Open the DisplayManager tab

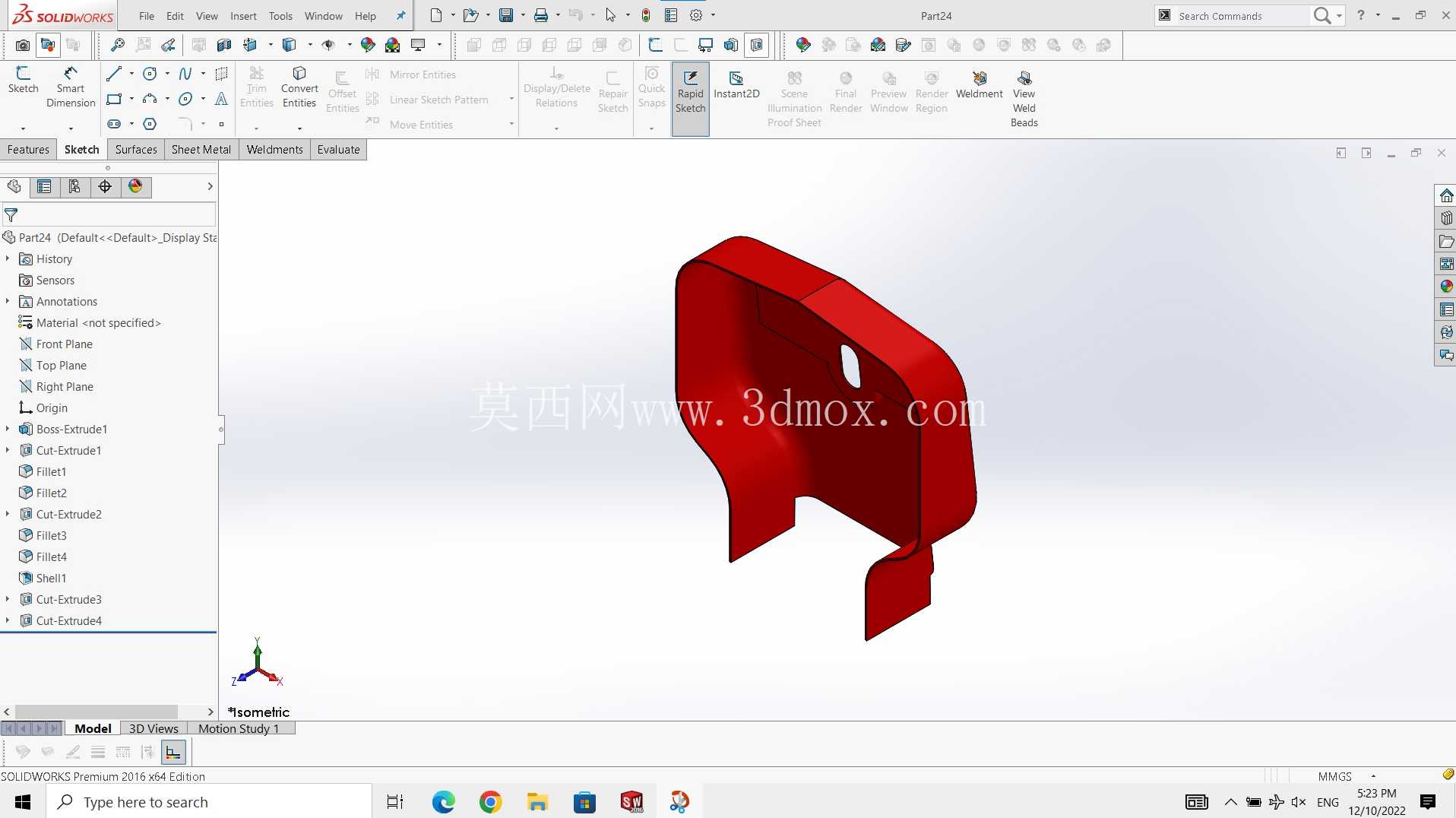[135, 186]
